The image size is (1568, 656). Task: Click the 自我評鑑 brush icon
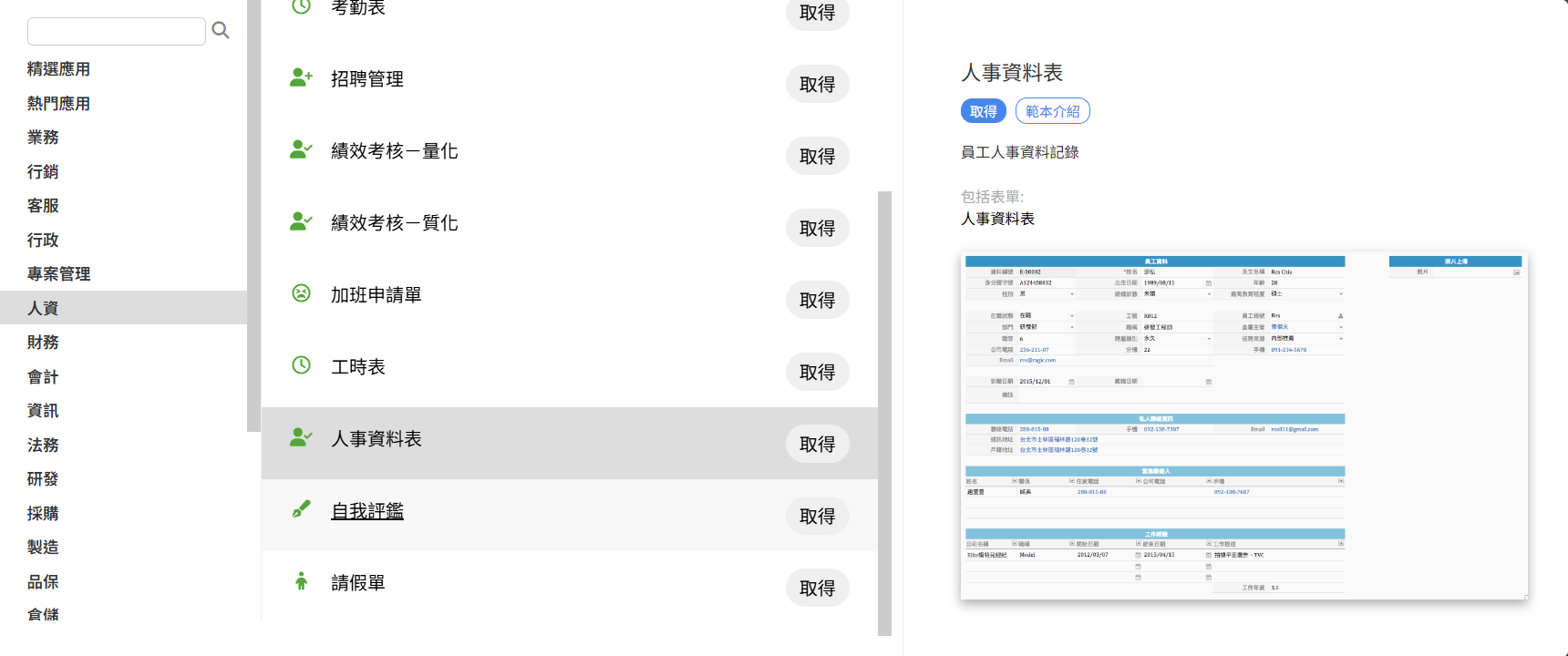point(301,509)
